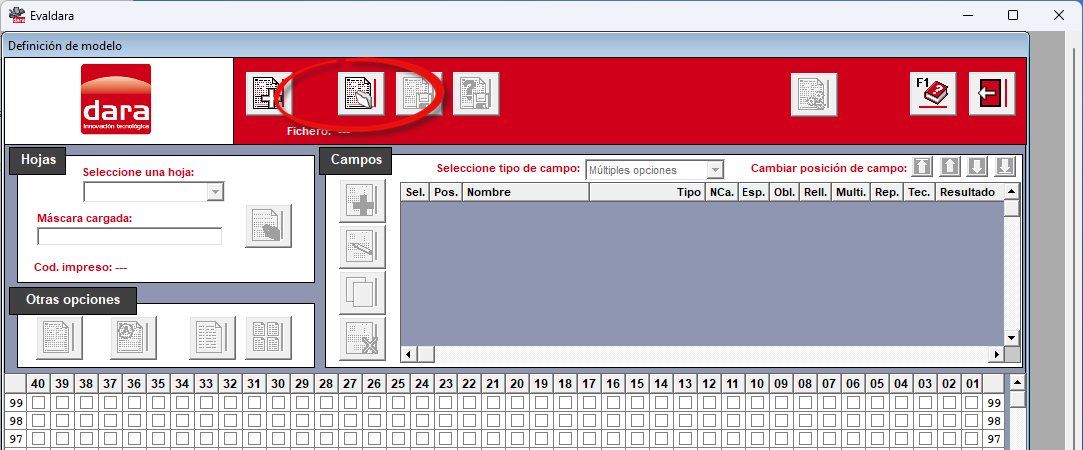1083x450 pixels.
Task: Click the Obl. column header
Action: pos(784,192)
